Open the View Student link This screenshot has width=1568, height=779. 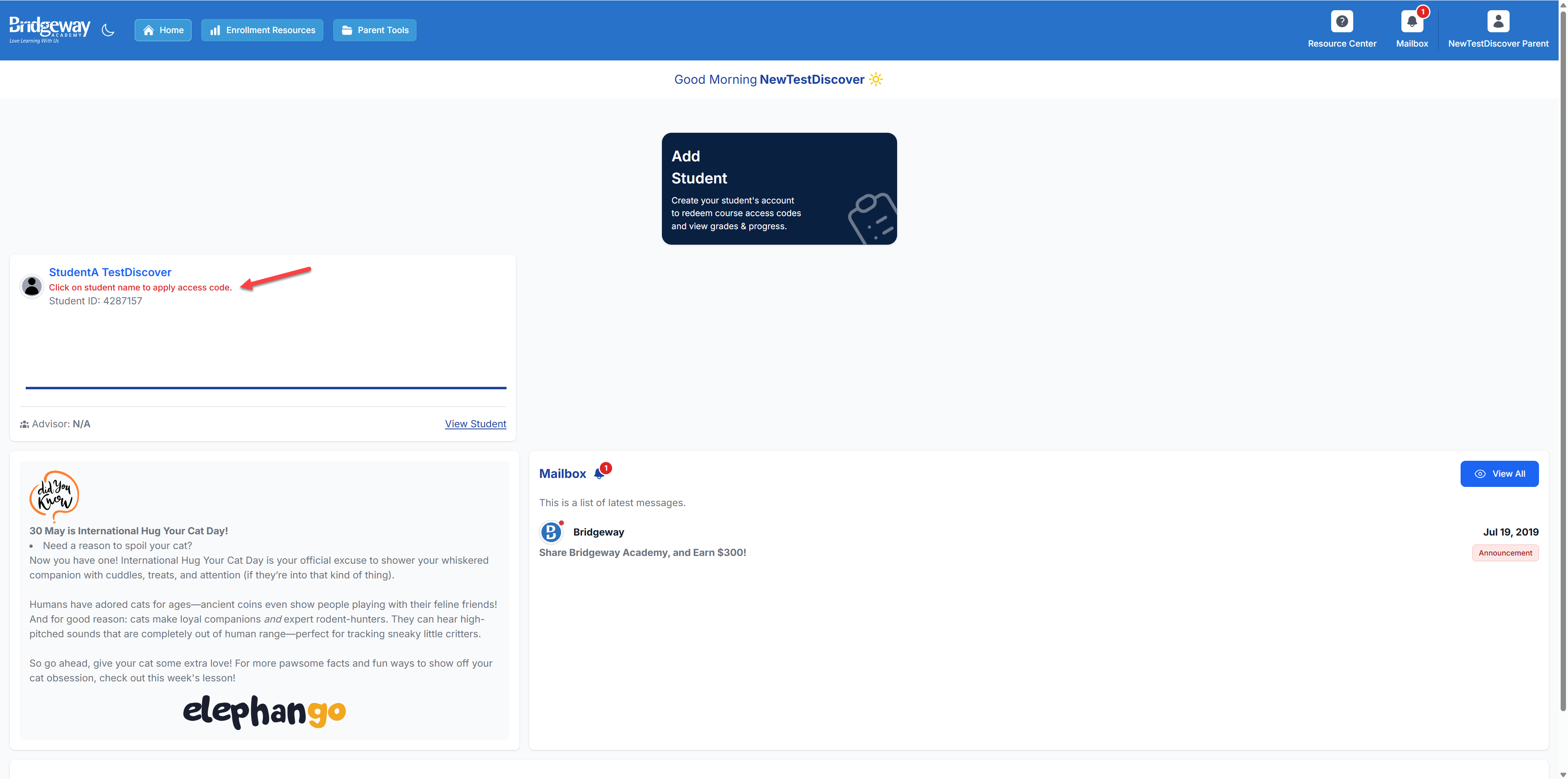point(475,423)
